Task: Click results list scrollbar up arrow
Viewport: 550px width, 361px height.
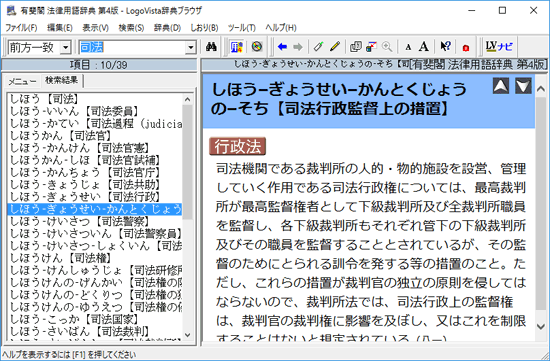Action: [x=188, y=100]
